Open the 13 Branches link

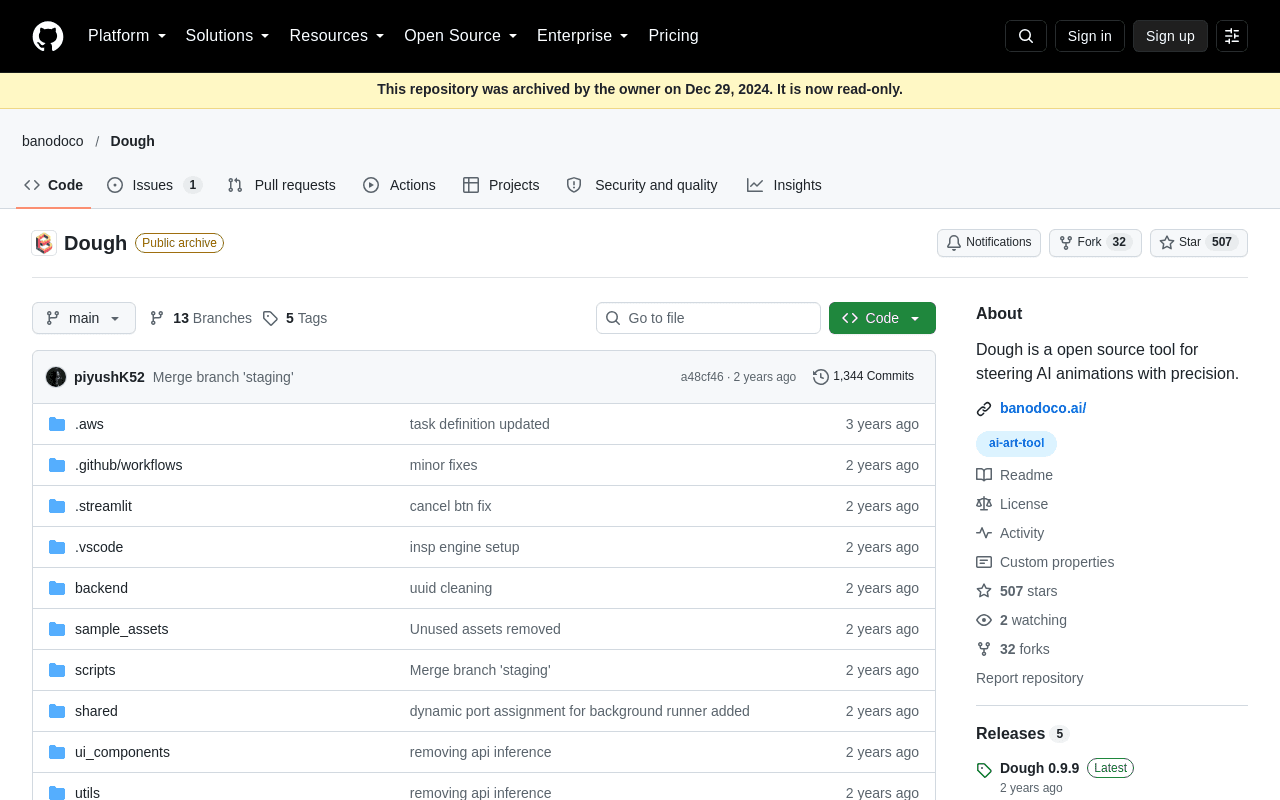(201, 318)
